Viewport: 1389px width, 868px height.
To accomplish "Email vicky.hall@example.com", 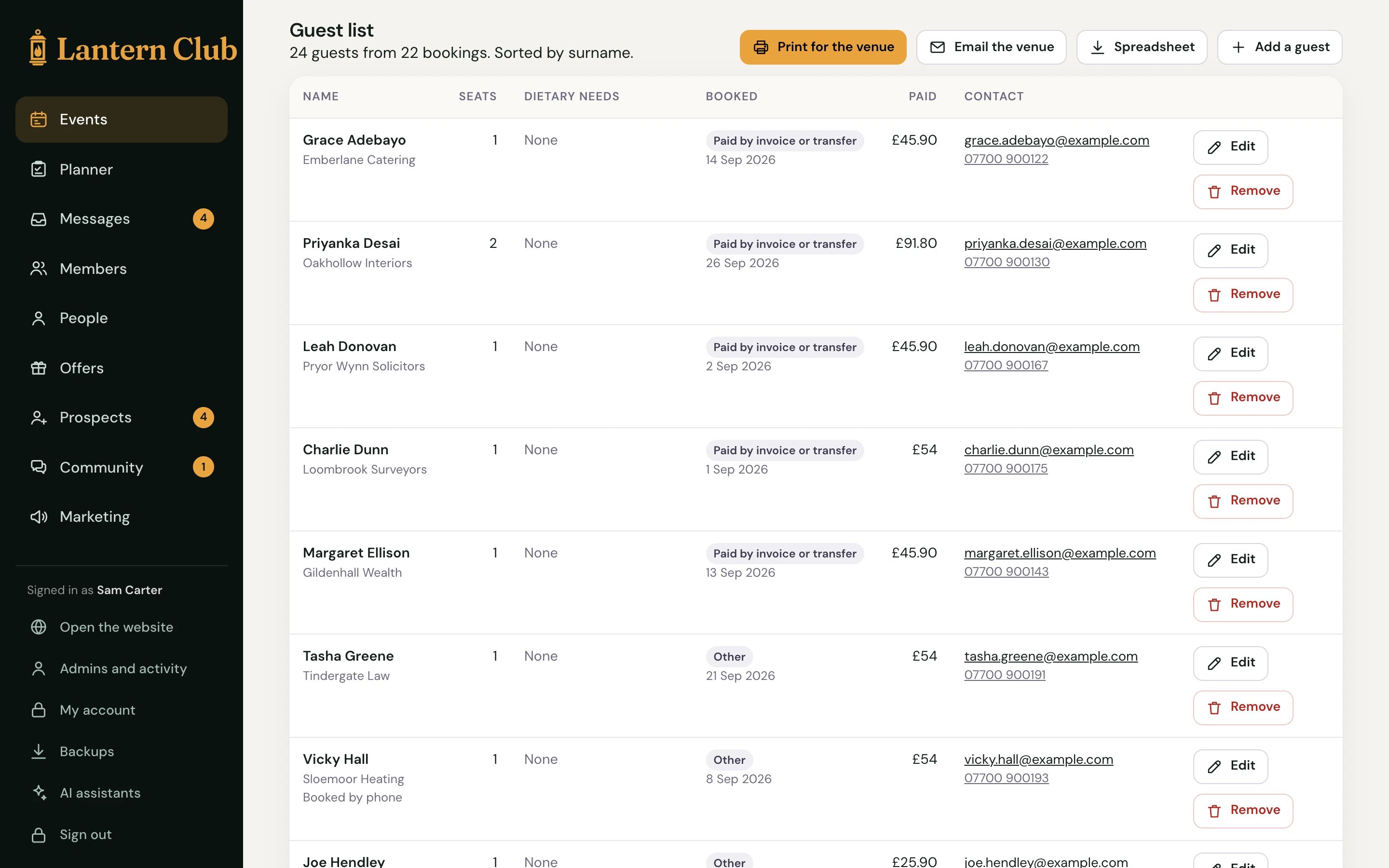I will [x=1038, y=759].
